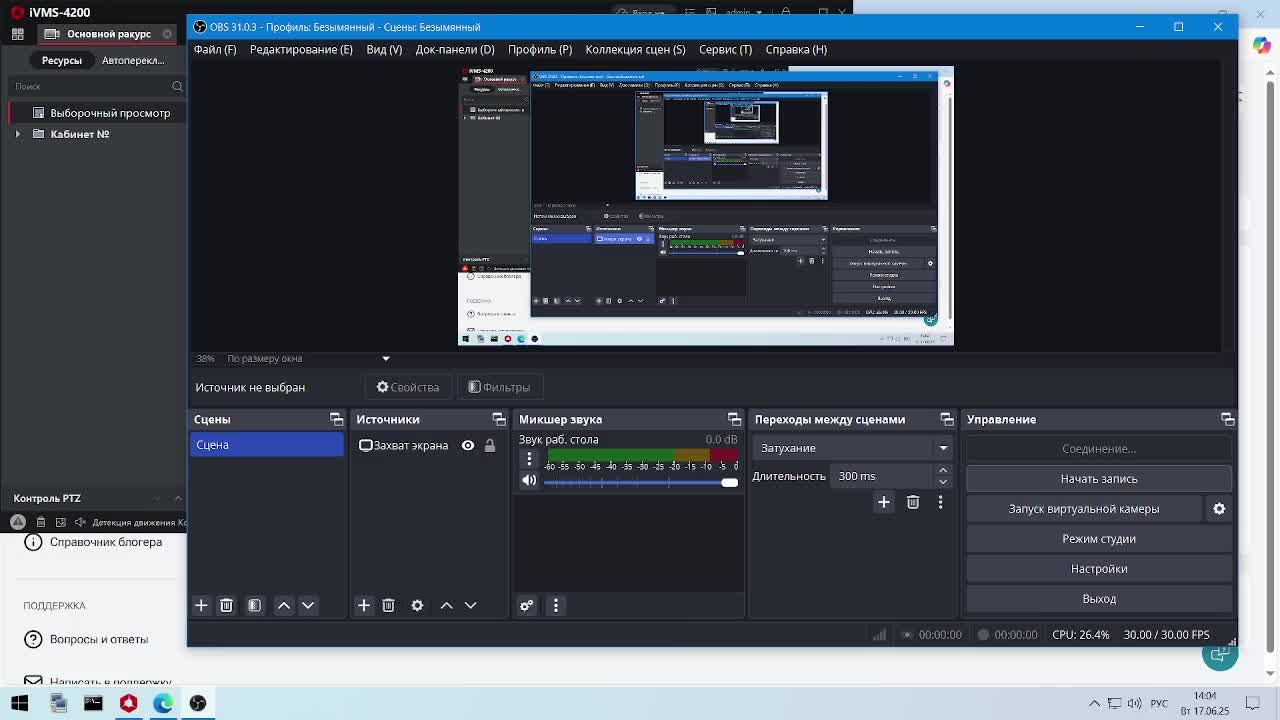This screenshot has width=1280, height=720.
Task: Select Сцена in Scenes list
Action: 267,445
